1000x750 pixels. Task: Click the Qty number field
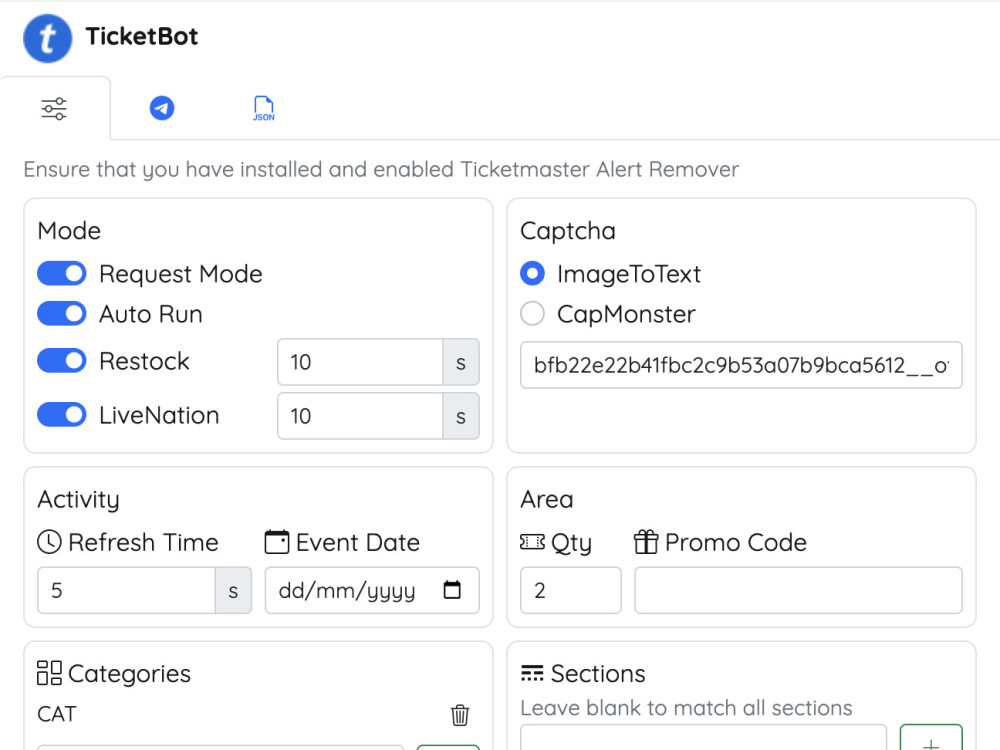(571, 591)
